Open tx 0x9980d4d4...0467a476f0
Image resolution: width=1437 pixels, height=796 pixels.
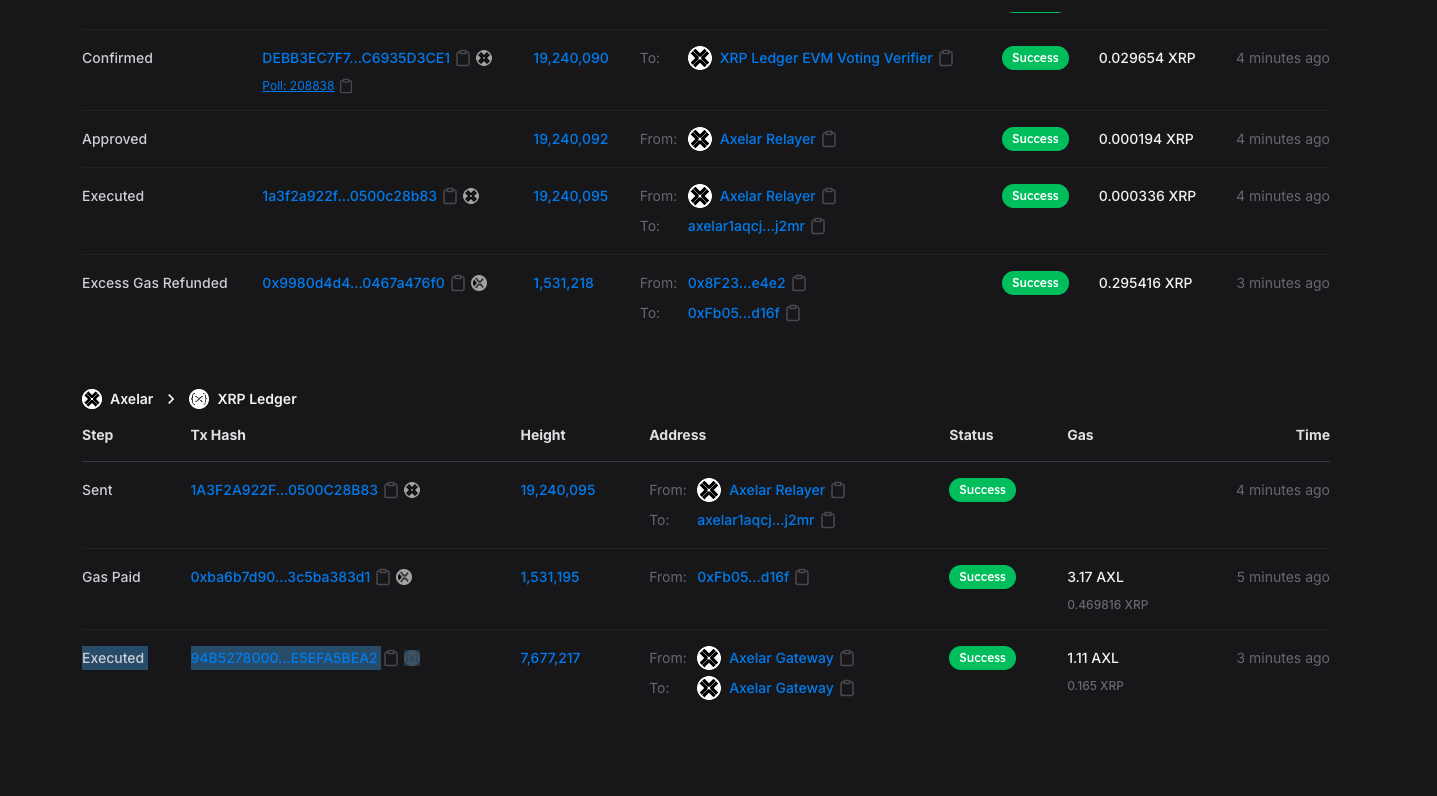tap(353, 283)
